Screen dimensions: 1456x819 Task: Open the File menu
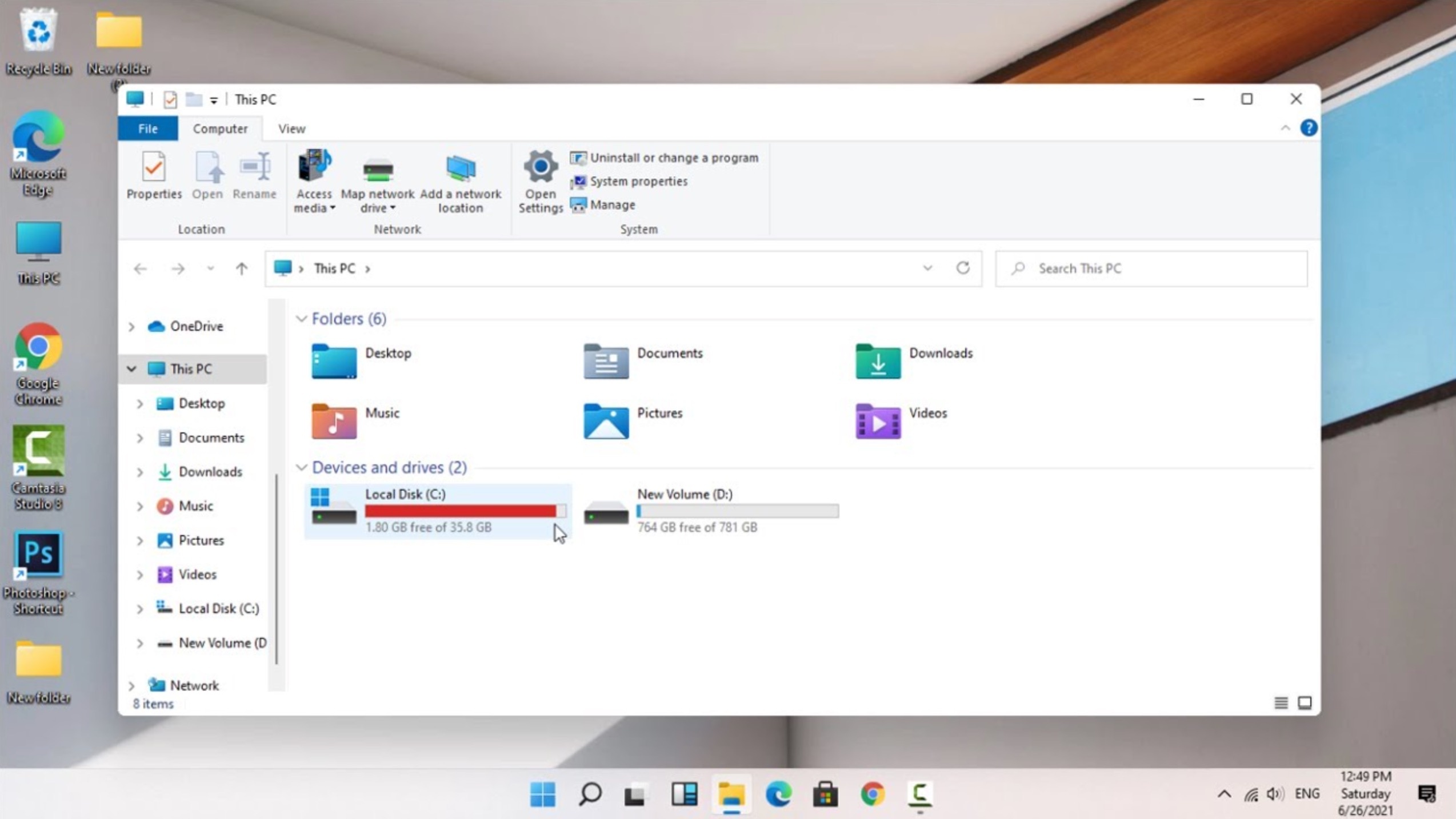(147, 128)
